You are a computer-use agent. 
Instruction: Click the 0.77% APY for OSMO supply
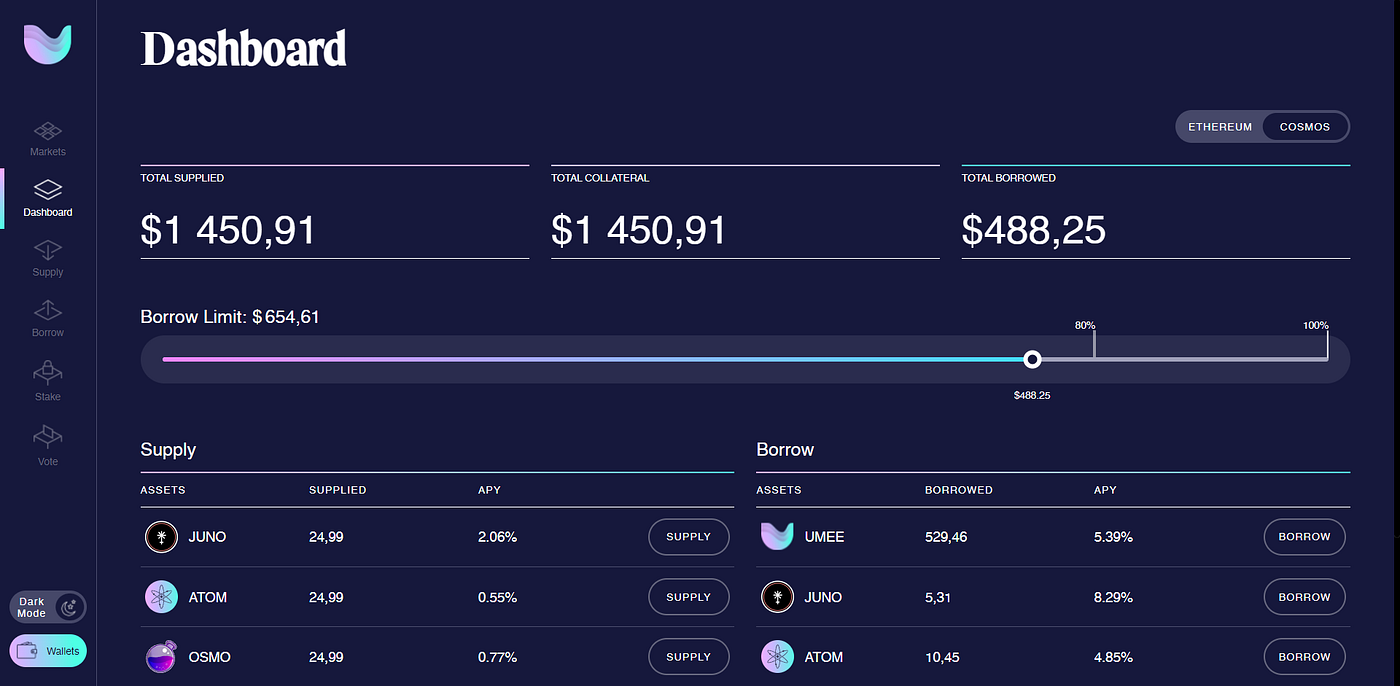pyautogui.click(x=497, y=657)
